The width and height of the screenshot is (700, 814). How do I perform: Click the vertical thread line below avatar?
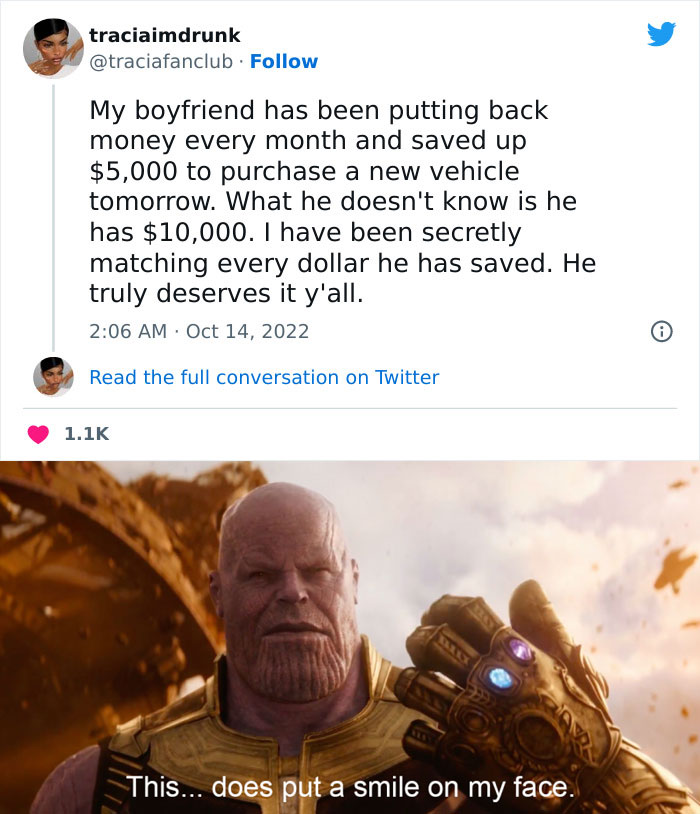pos(53,218)
